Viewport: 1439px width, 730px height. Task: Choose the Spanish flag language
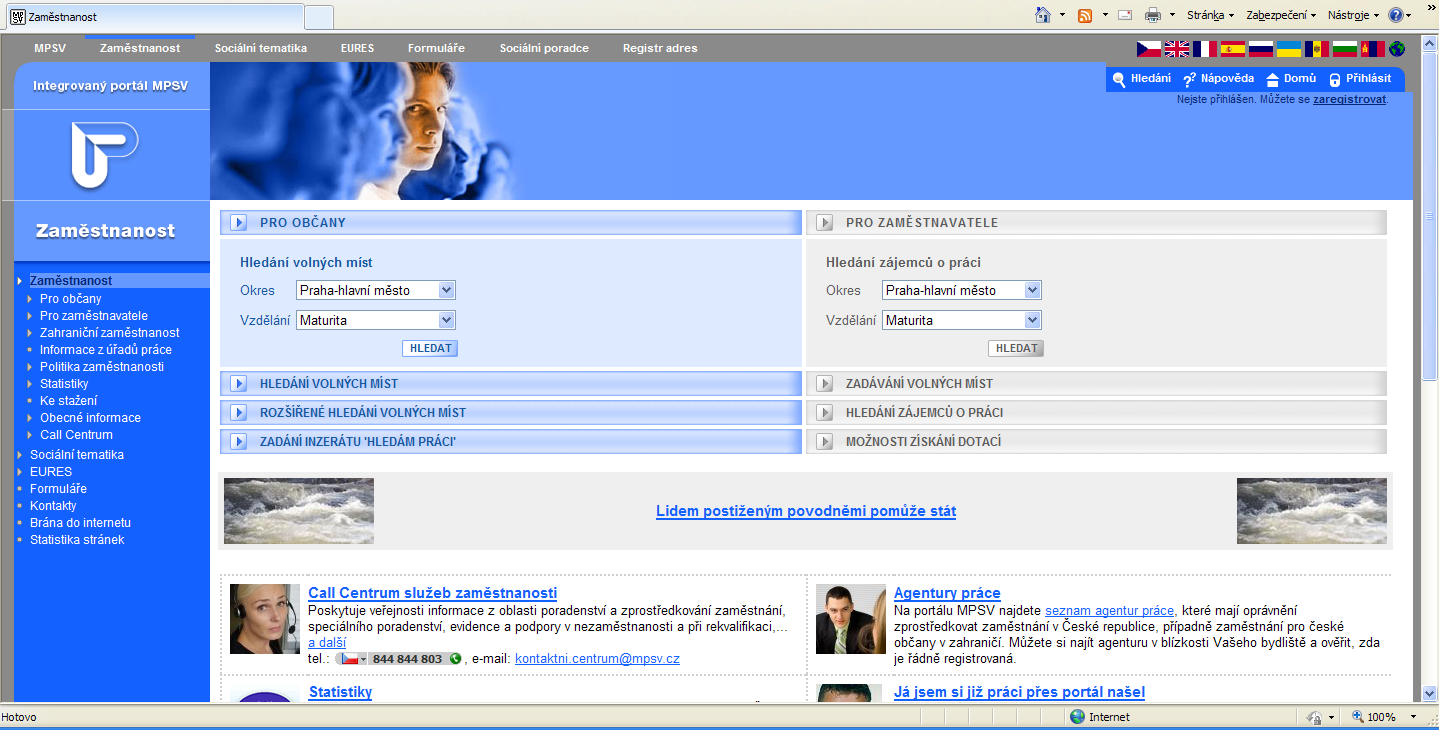[x=1233, y=48]
